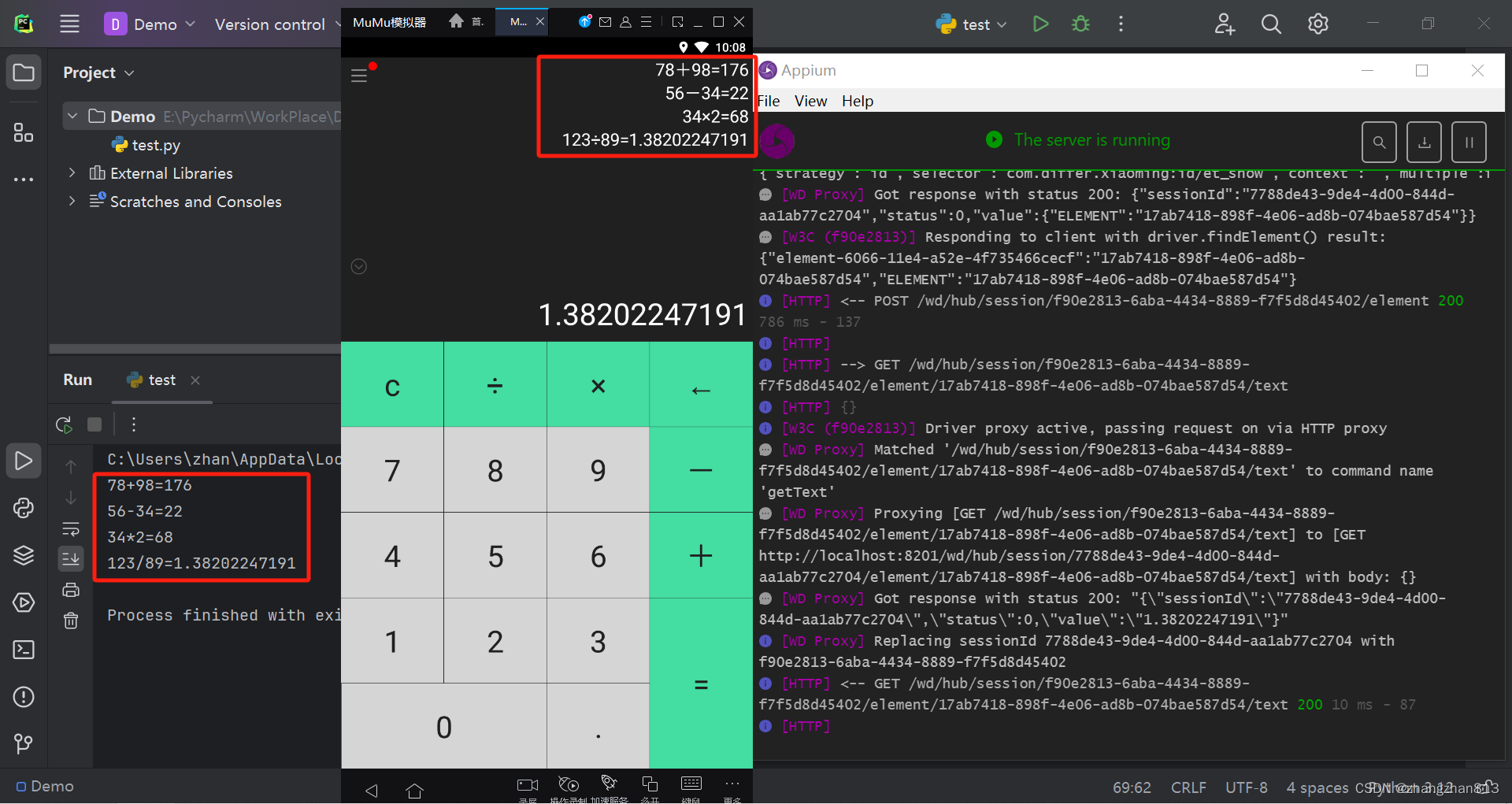Open Appium File menu
The image size is (1512, 804).
pos(768,101)
